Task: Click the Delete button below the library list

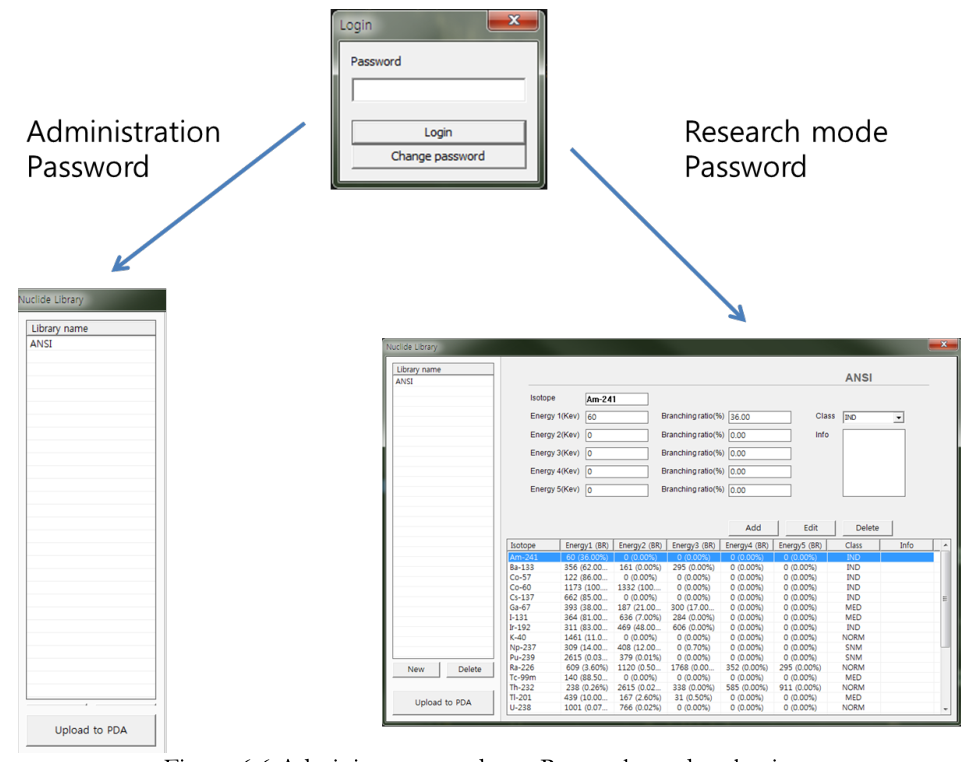Action: 470,669
